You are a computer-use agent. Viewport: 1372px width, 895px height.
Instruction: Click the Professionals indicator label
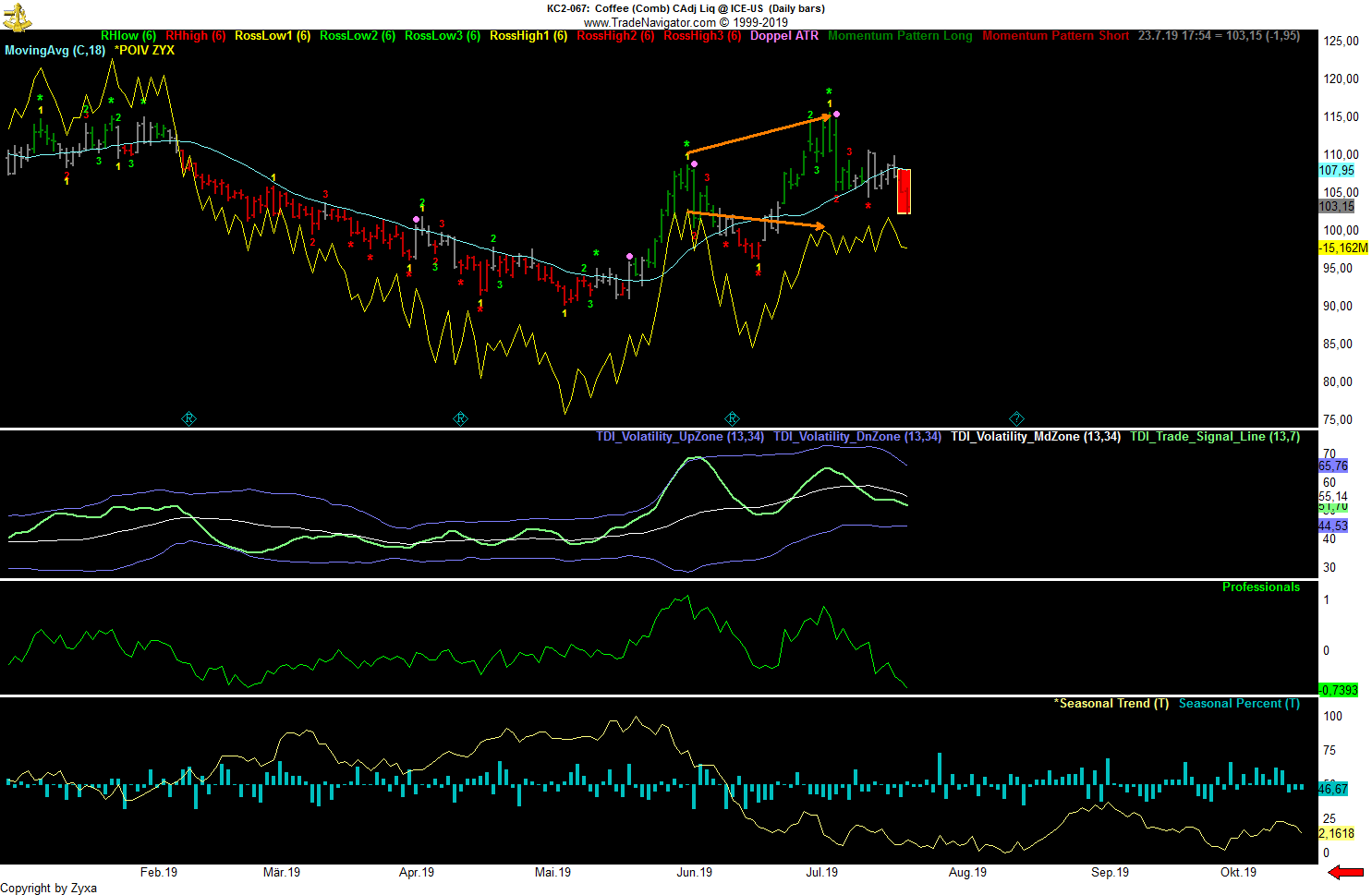click(x=1260, y=587)
